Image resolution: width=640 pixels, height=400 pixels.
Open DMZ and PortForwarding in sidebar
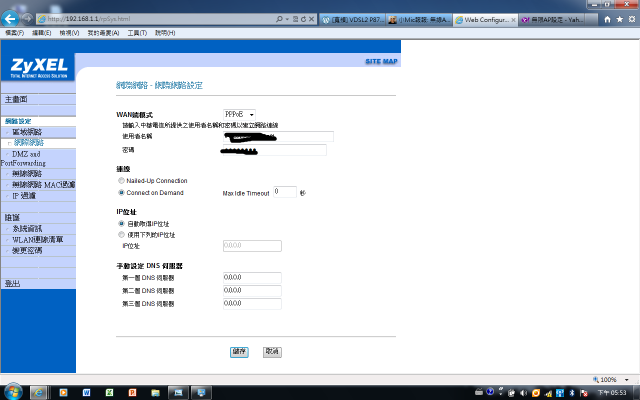point(23,158)
